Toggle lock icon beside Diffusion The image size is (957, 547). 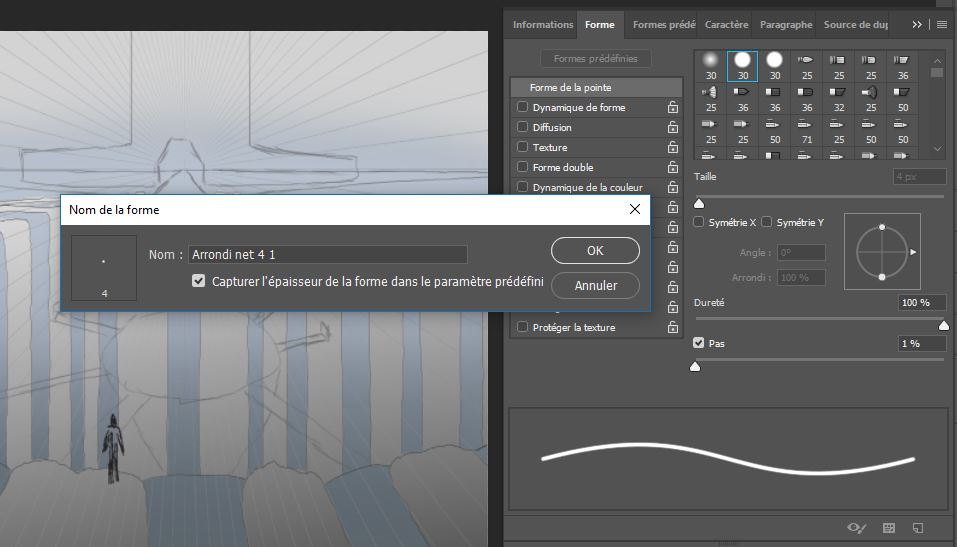[x=673, y=128]
